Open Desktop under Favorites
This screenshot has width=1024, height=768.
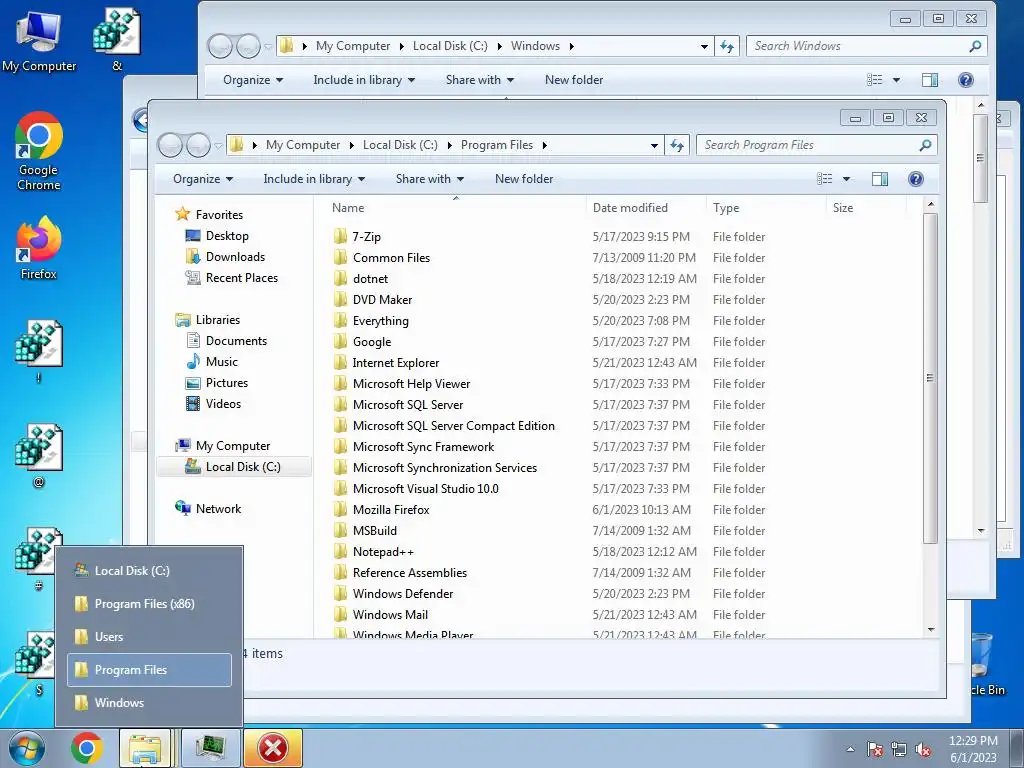(x=227, y=236)
